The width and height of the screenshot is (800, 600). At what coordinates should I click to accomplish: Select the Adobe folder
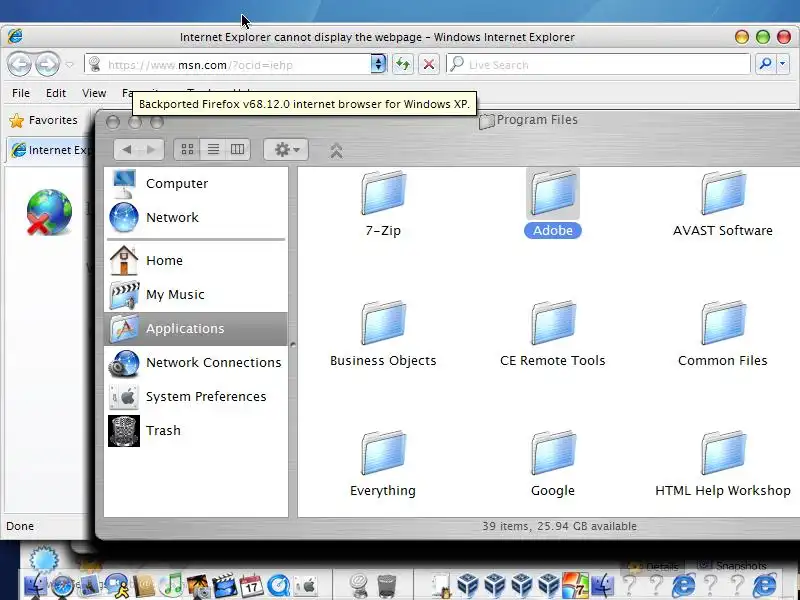click(553, 204)
